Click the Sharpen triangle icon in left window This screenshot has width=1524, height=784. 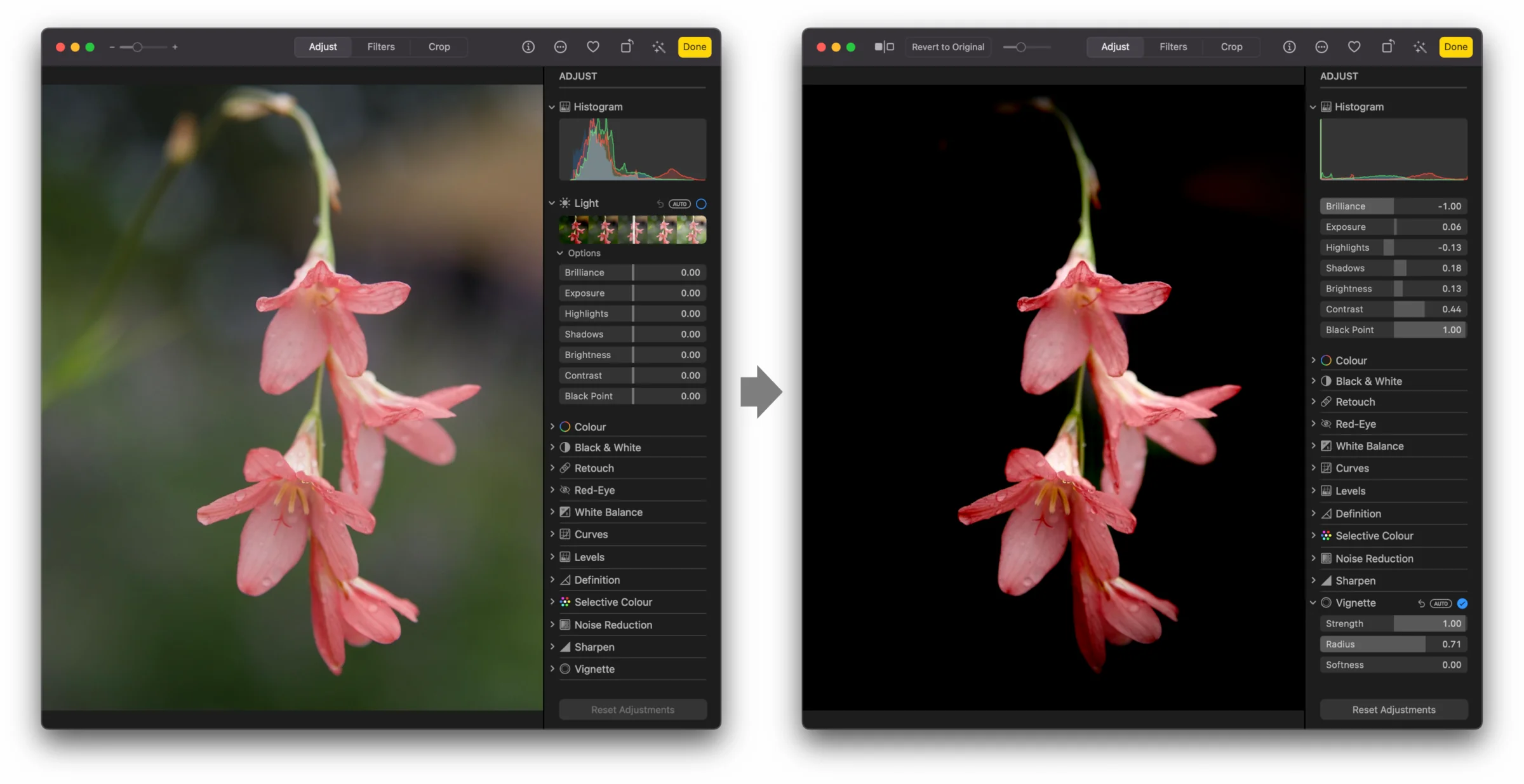coord(565,647)
